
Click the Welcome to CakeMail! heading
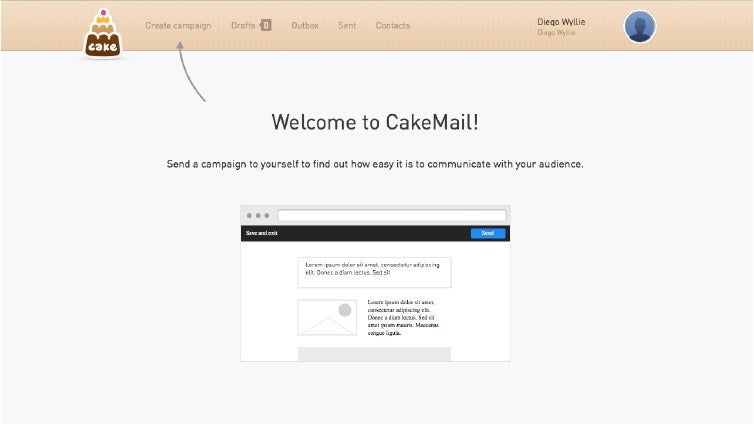(x=375, y=122)
